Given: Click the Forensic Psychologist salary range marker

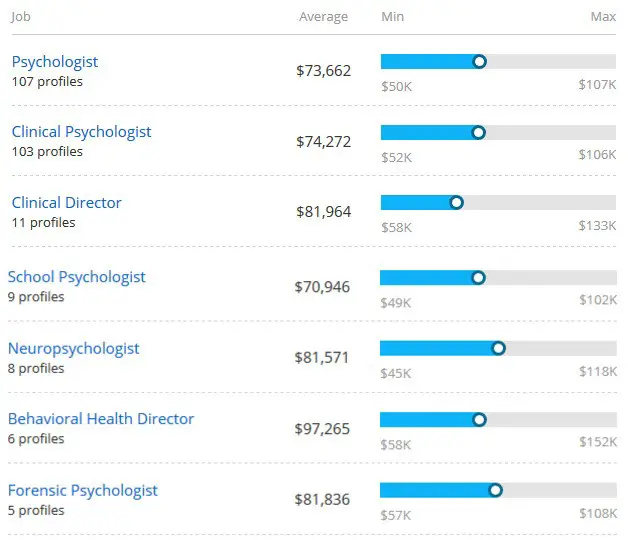Looking at the screenshot, I should click(495, 490).
